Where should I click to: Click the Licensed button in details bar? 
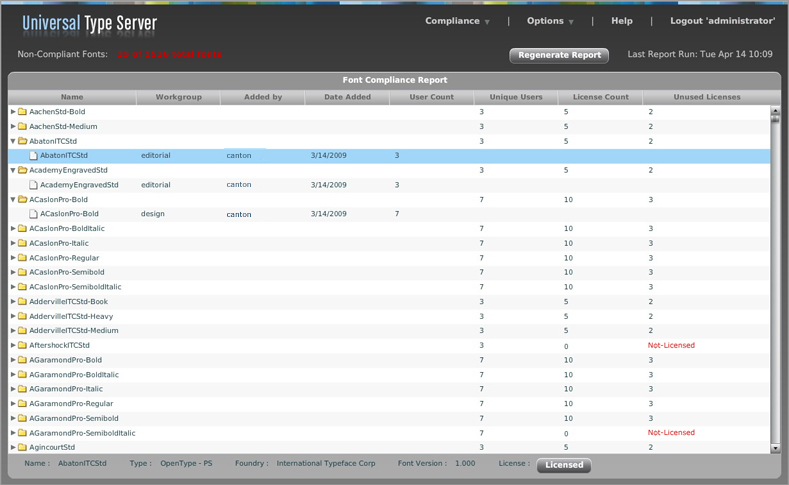pyautogui.click(x=564, y=465)
